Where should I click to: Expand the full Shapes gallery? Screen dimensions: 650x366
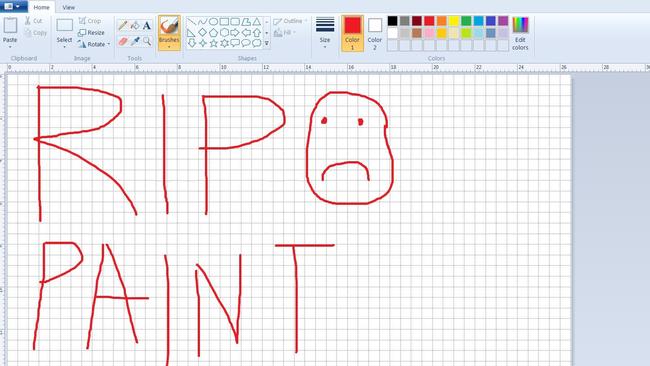tap(267, 43)
